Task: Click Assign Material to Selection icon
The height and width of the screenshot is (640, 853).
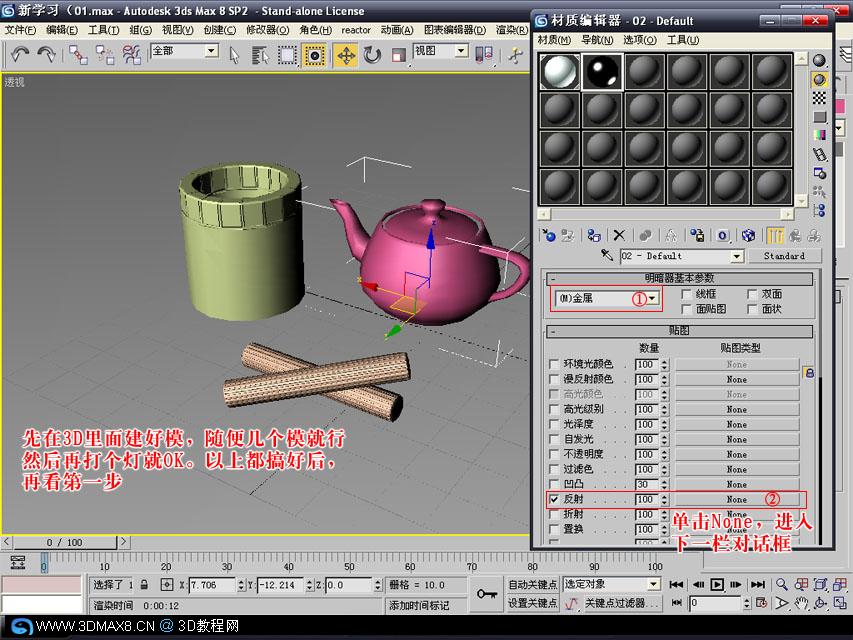Action: pyautogui.click(x=594, y=235)
